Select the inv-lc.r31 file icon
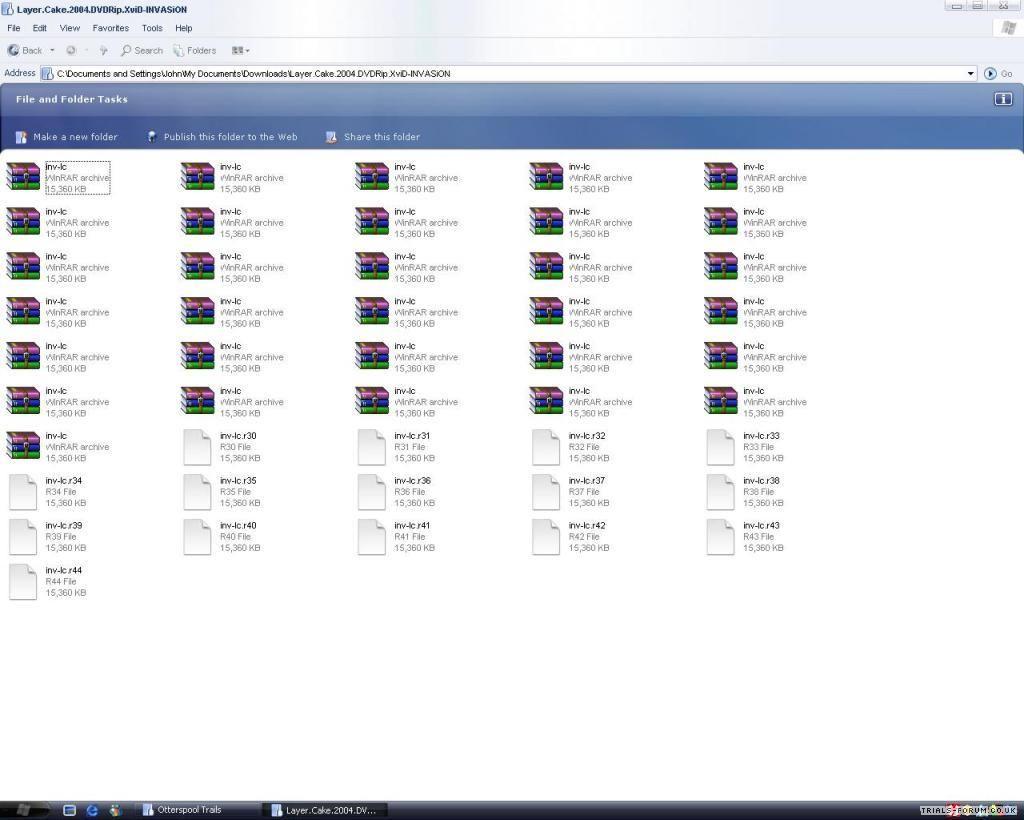The width and height of the screenshot is (1024, 820). (x=372, y=447)
